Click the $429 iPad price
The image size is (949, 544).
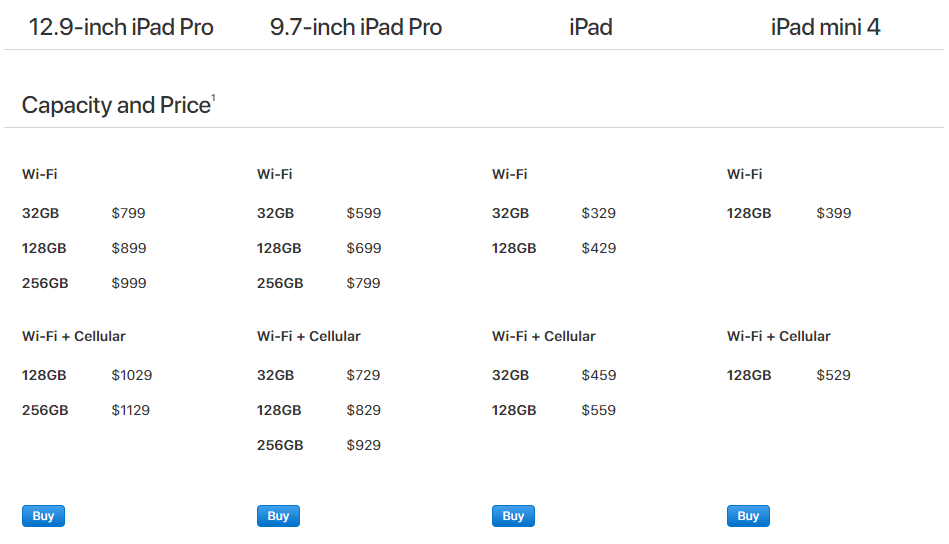599,248
